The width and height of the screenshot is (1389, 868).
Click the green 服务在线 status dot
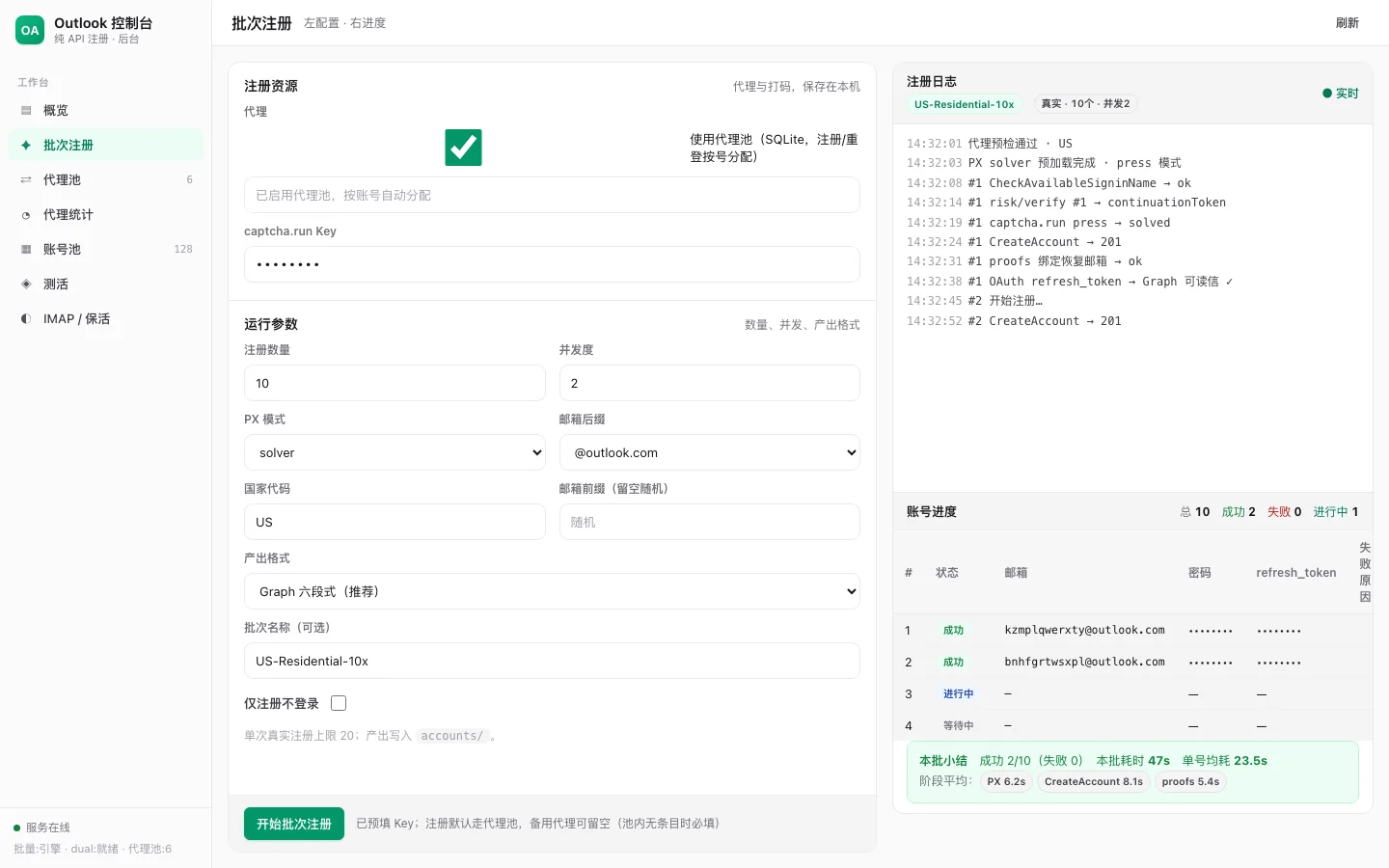(x=17, y=827)
